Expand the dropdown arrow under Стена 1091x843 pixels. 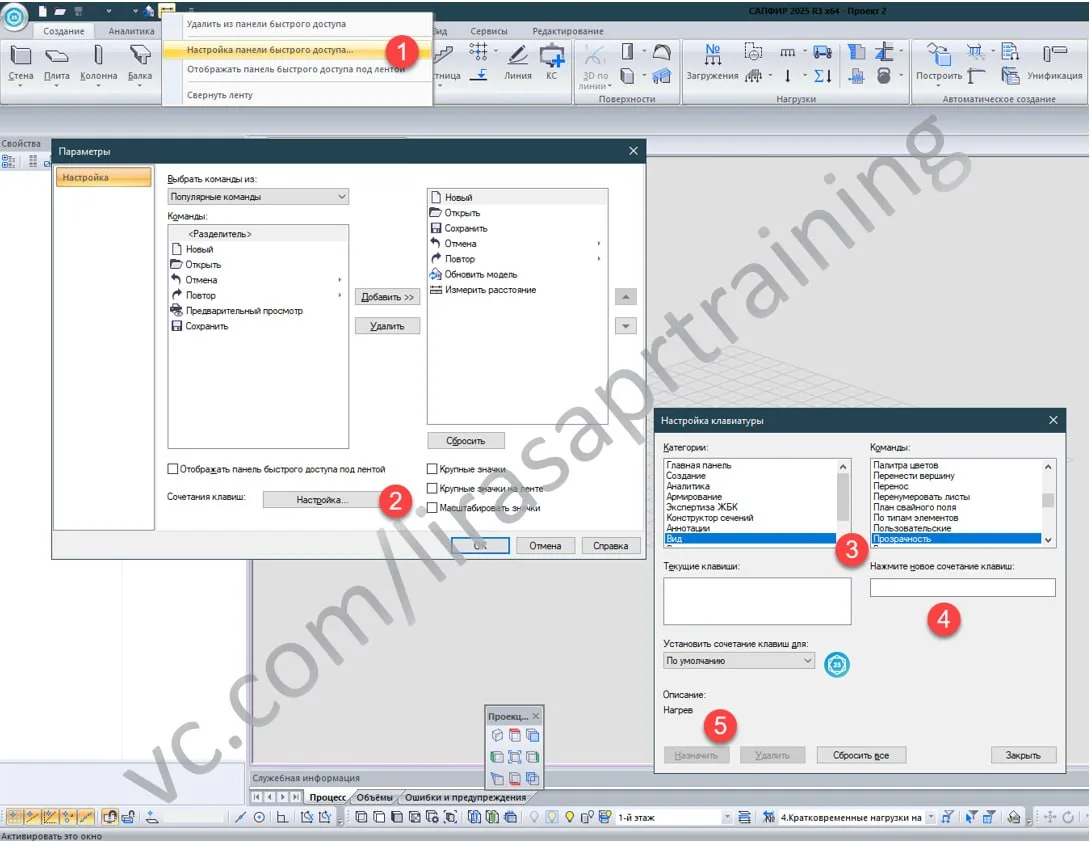click(x=20, y=86)
